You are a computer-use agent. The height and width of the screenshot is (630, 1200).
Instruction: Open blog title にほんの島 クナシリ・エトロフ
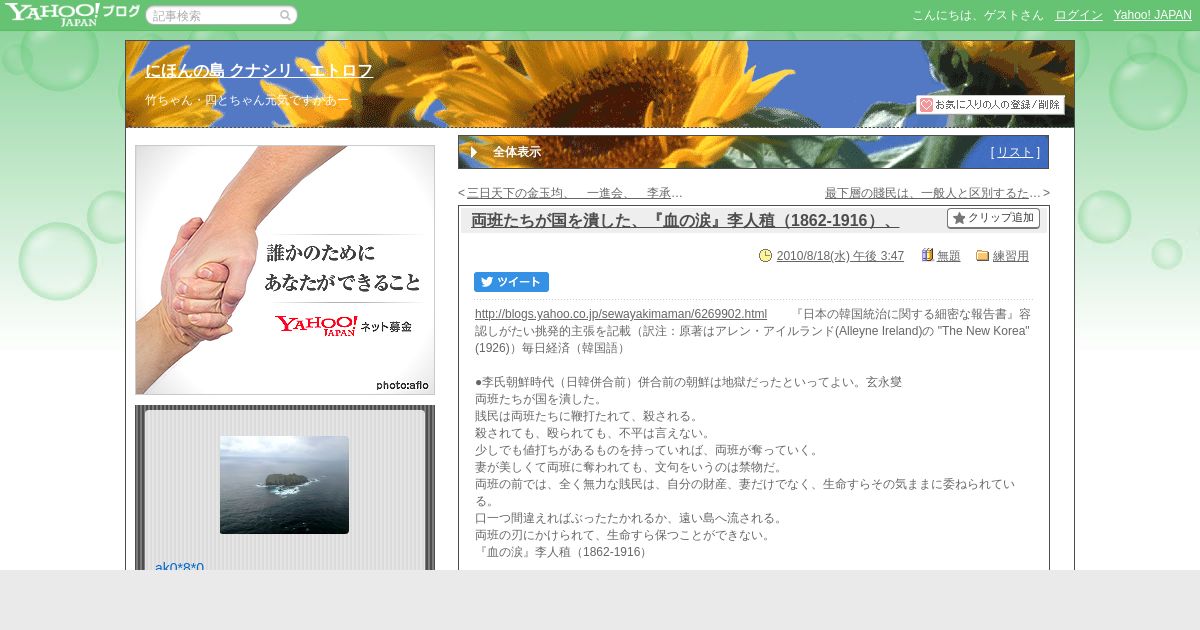(259, 71)
